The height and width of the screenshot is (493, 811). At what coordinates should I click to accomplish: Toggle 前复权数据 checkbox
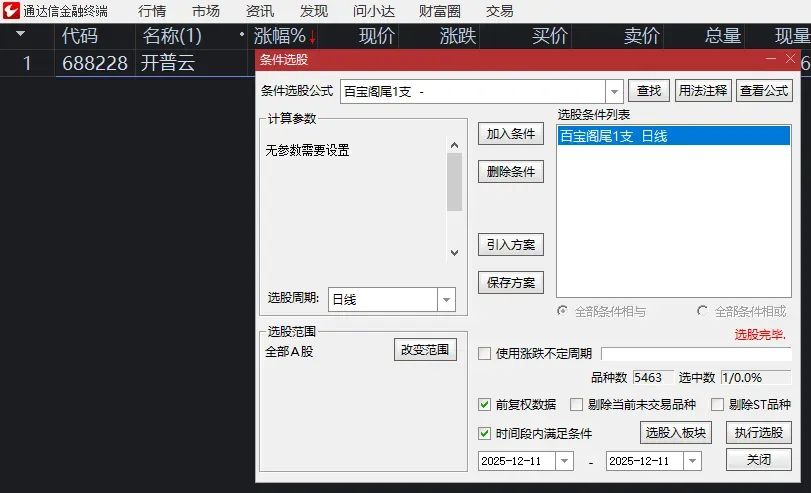(485, 404)
